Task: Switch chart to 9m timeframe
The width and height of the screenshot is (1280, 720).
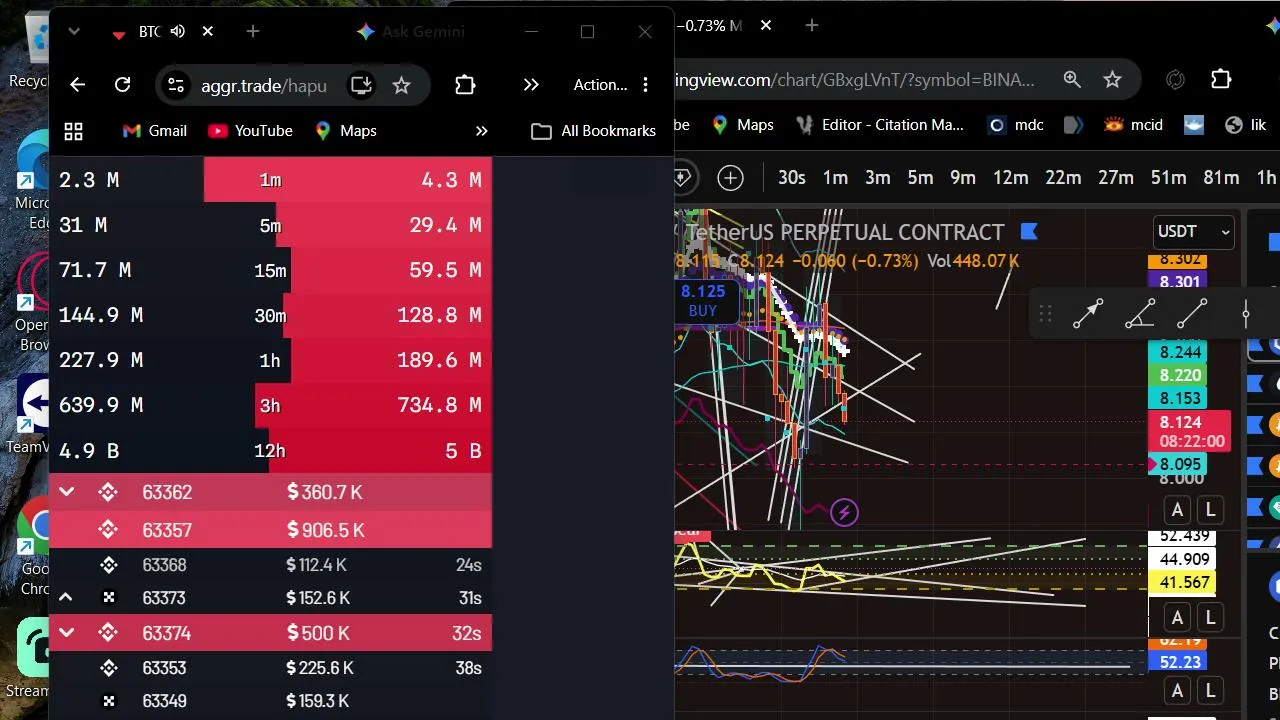Action: tap(963, 178)
